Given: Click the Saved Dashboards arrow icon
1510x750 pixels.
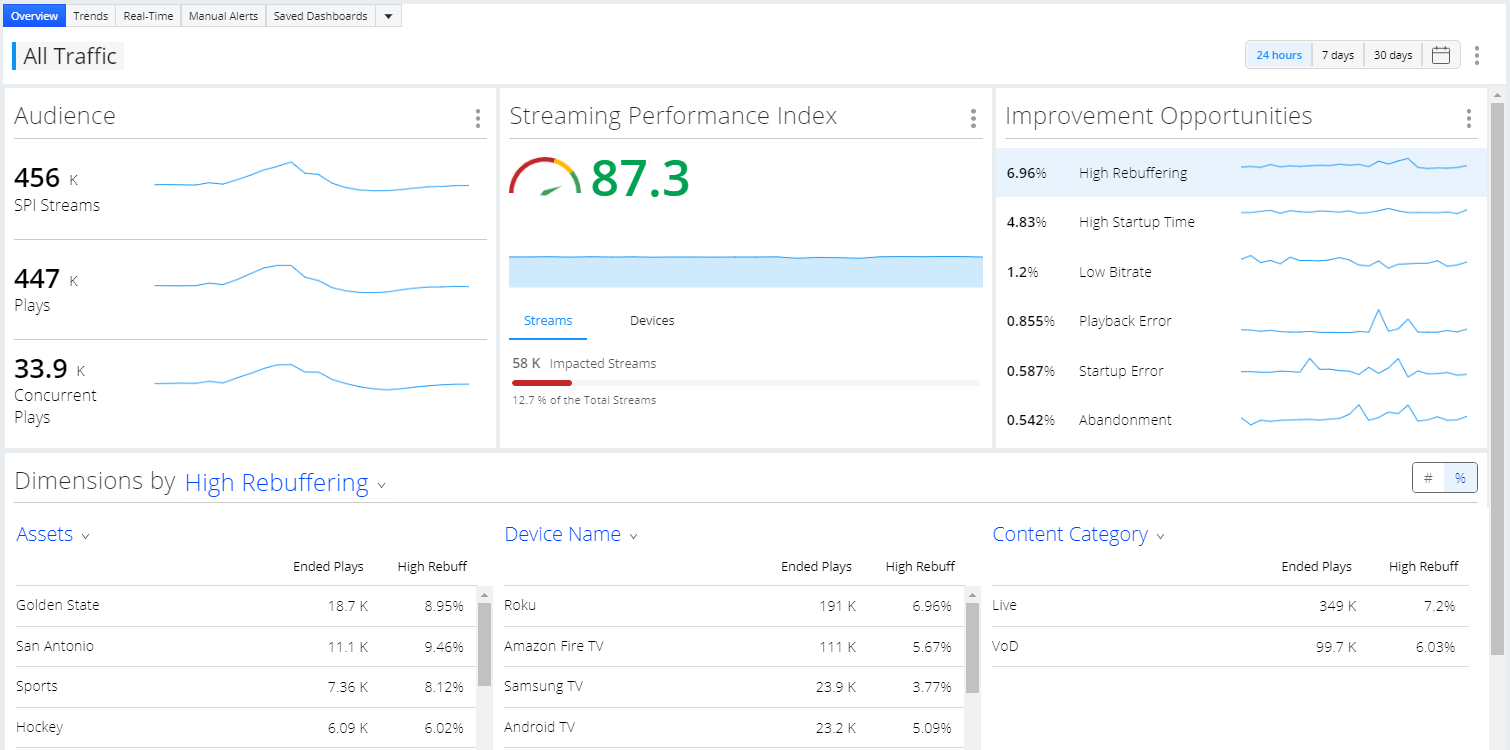Looking at the screenshot, I should (388, 16).
